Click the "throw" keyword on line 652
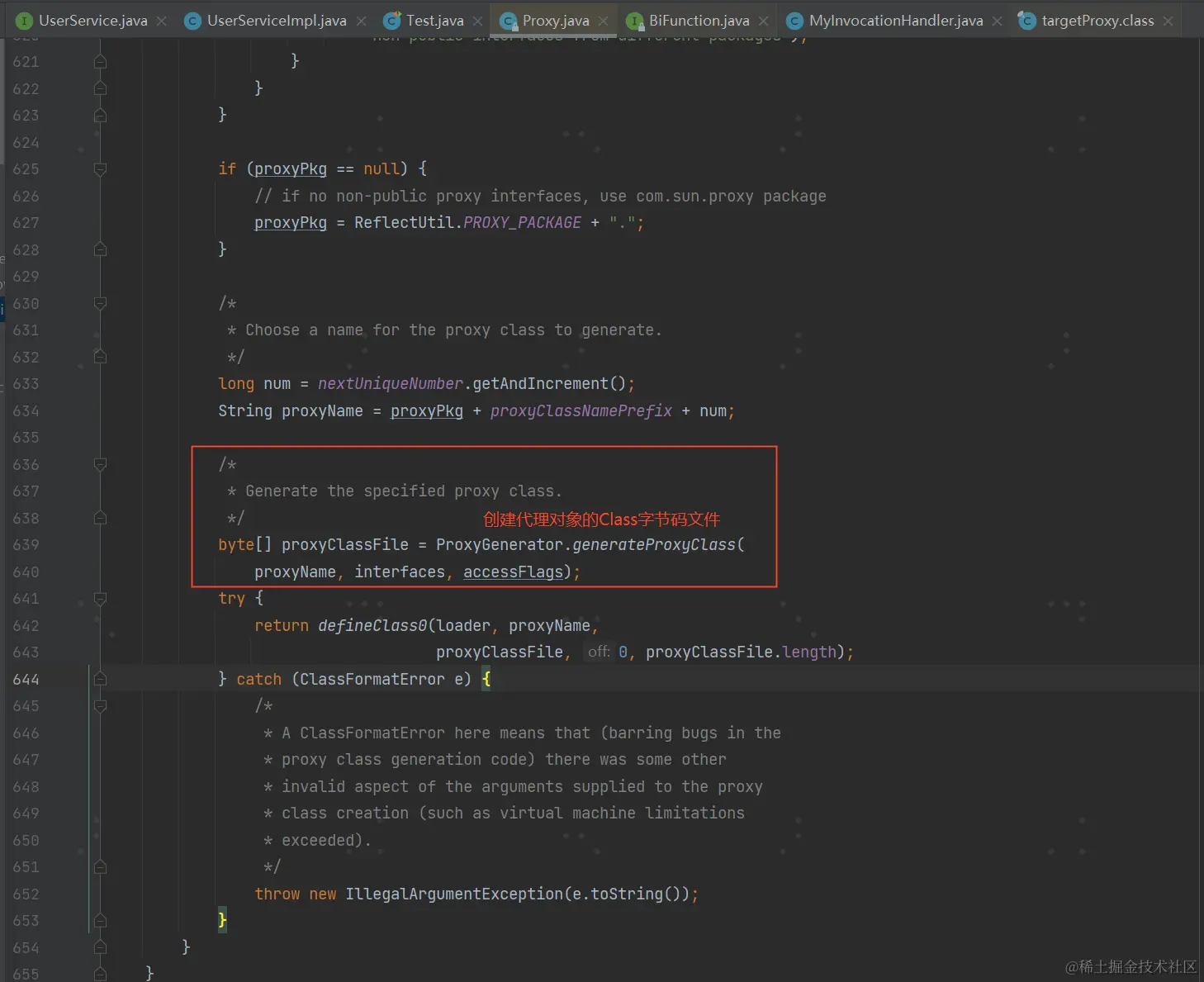The height and width of the screenshot is (982, 1204). click(x=277, y=894)
